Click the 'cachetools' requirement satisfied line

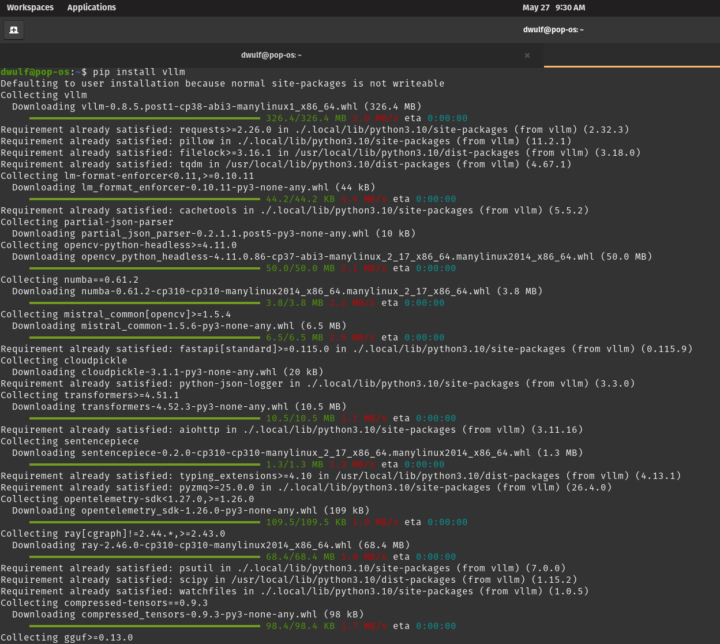coord(294,210)
